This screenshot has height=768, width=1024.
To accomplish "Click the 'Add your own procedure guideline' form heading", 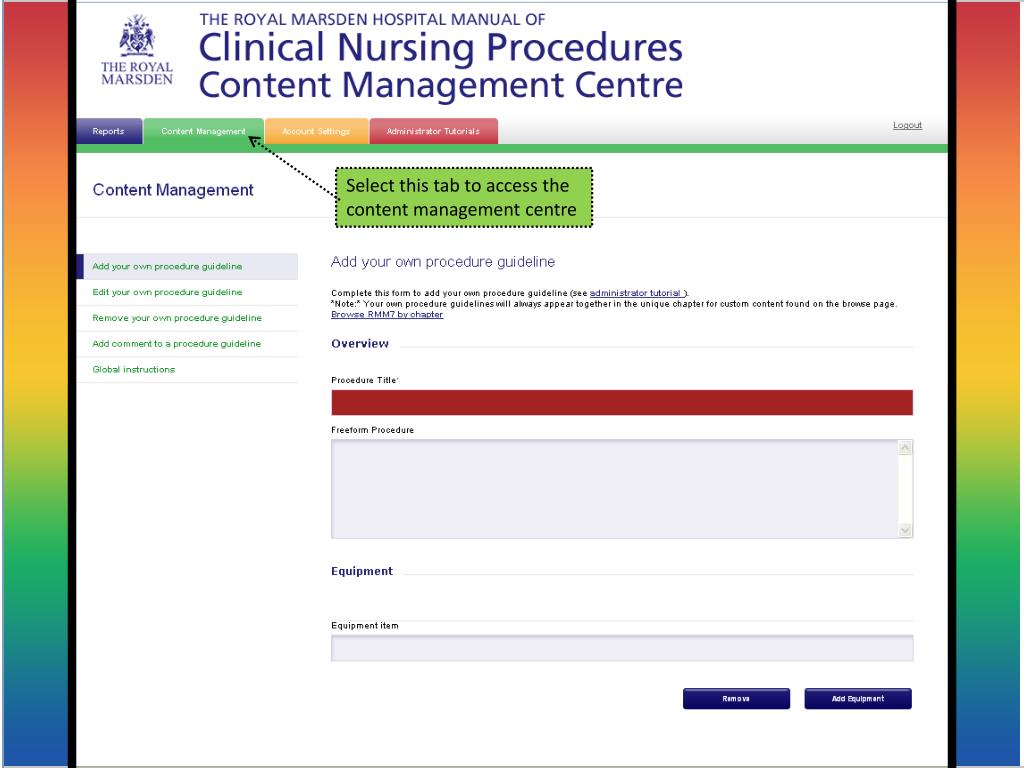I will click(443, 262).
